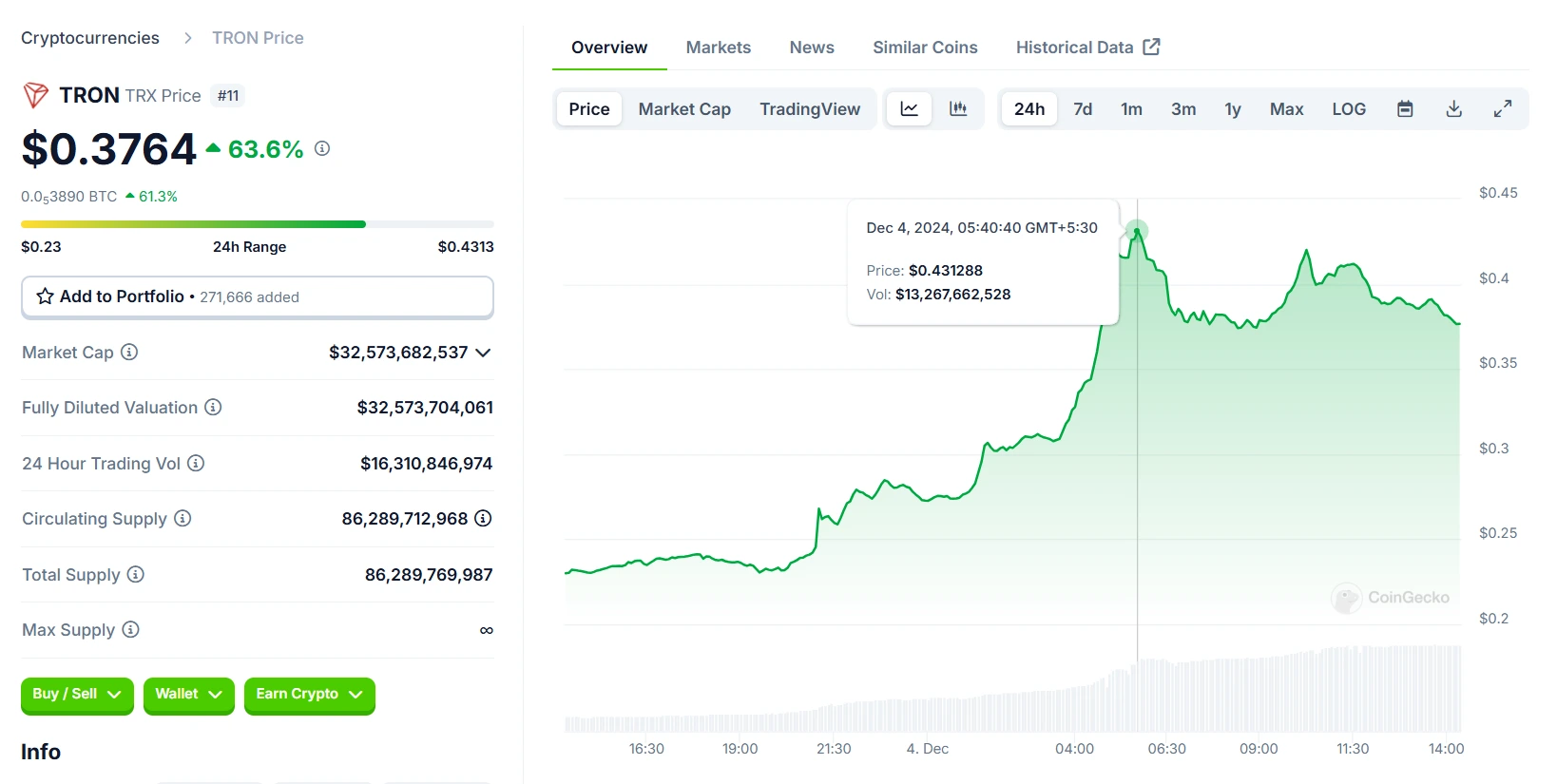Screen dimensions: 1557x784
Task: Click the $0.3764 price text
Action: pyautogui.click(x=108, y=149)
